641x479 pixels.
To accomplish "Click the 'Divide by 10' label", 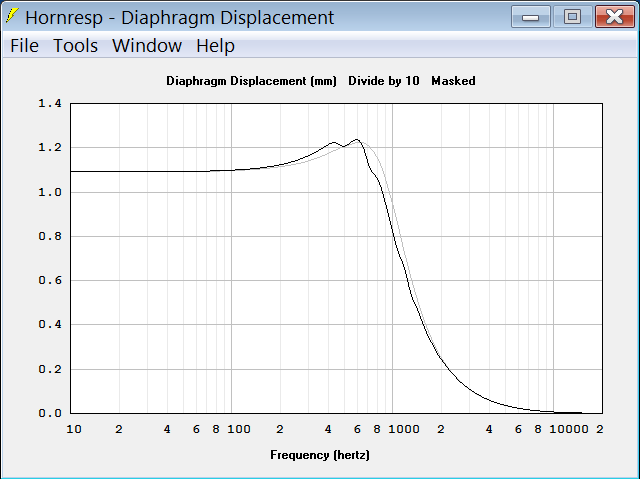I will pos(383,81).
